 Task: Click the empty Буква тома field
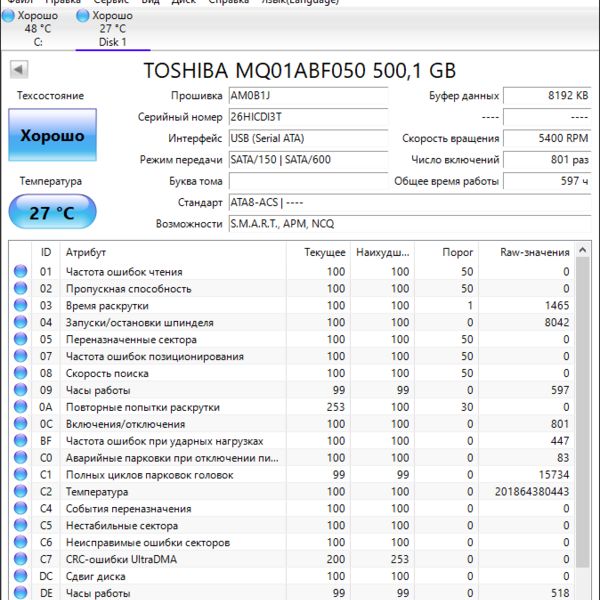click(308, 181)
